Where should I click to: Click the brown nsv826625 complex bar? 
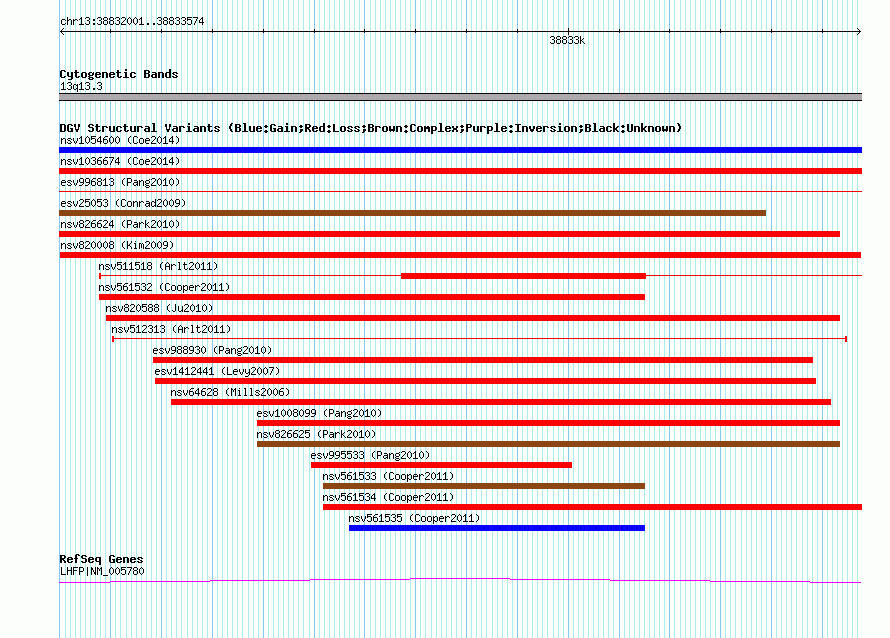[x=548, y=444]
